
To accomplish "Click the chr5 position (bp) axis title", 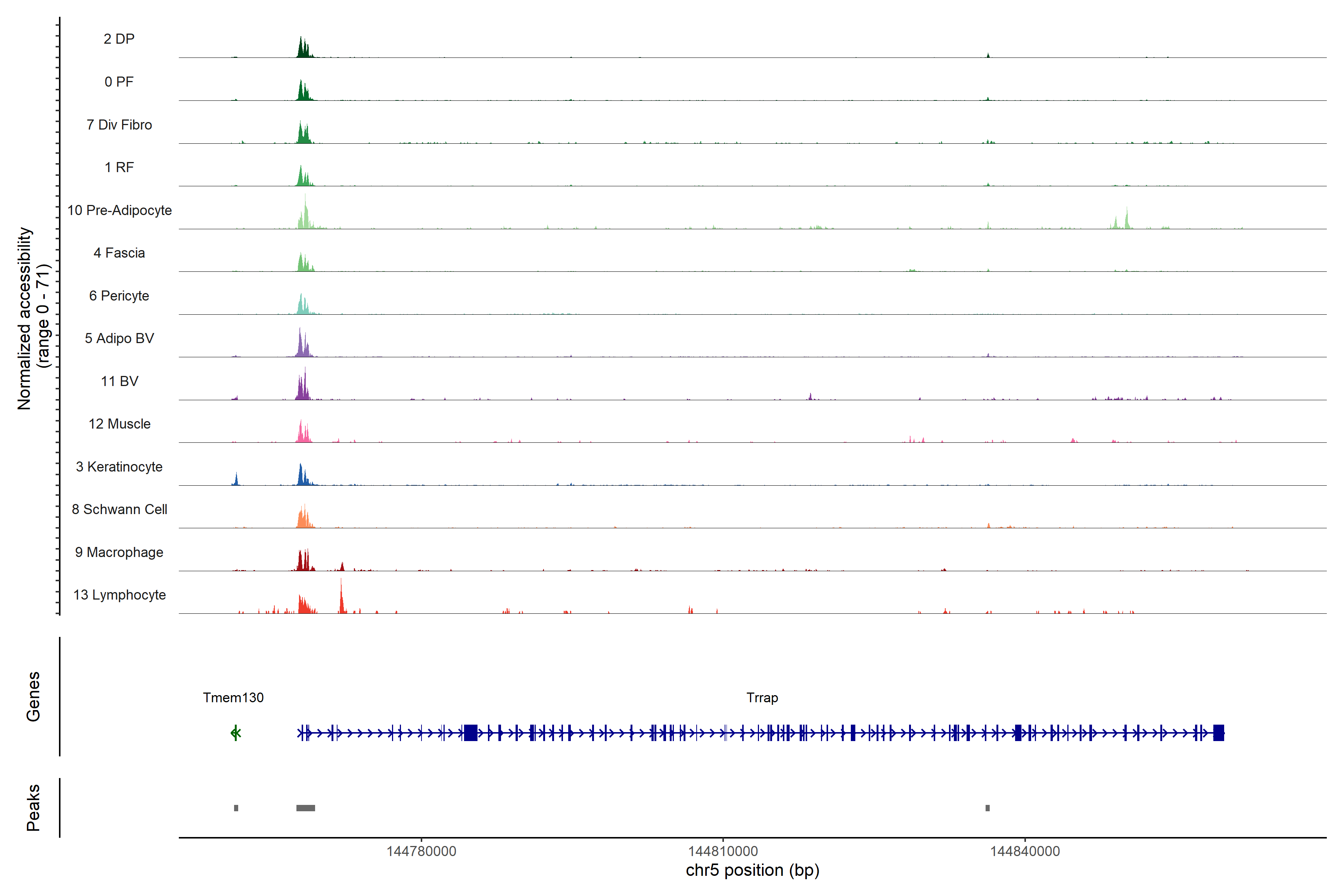I will click(752, 871).
